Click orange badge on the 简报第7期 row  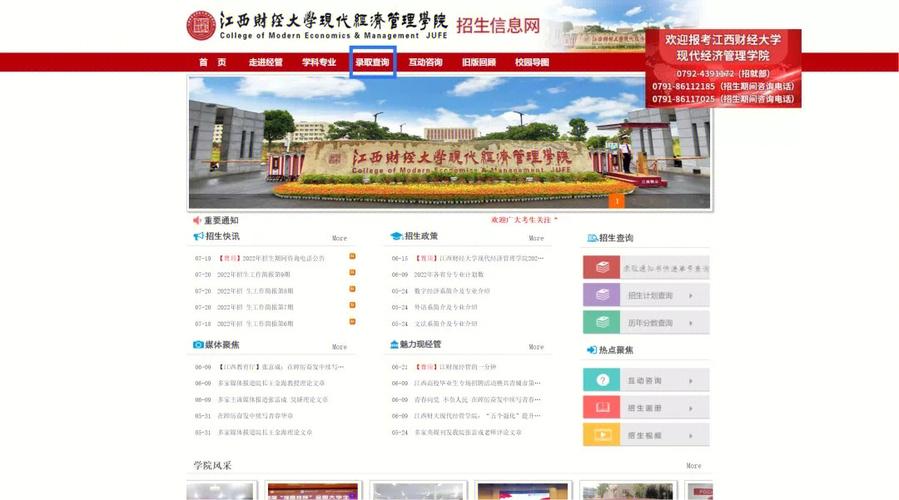click(353, 306)
